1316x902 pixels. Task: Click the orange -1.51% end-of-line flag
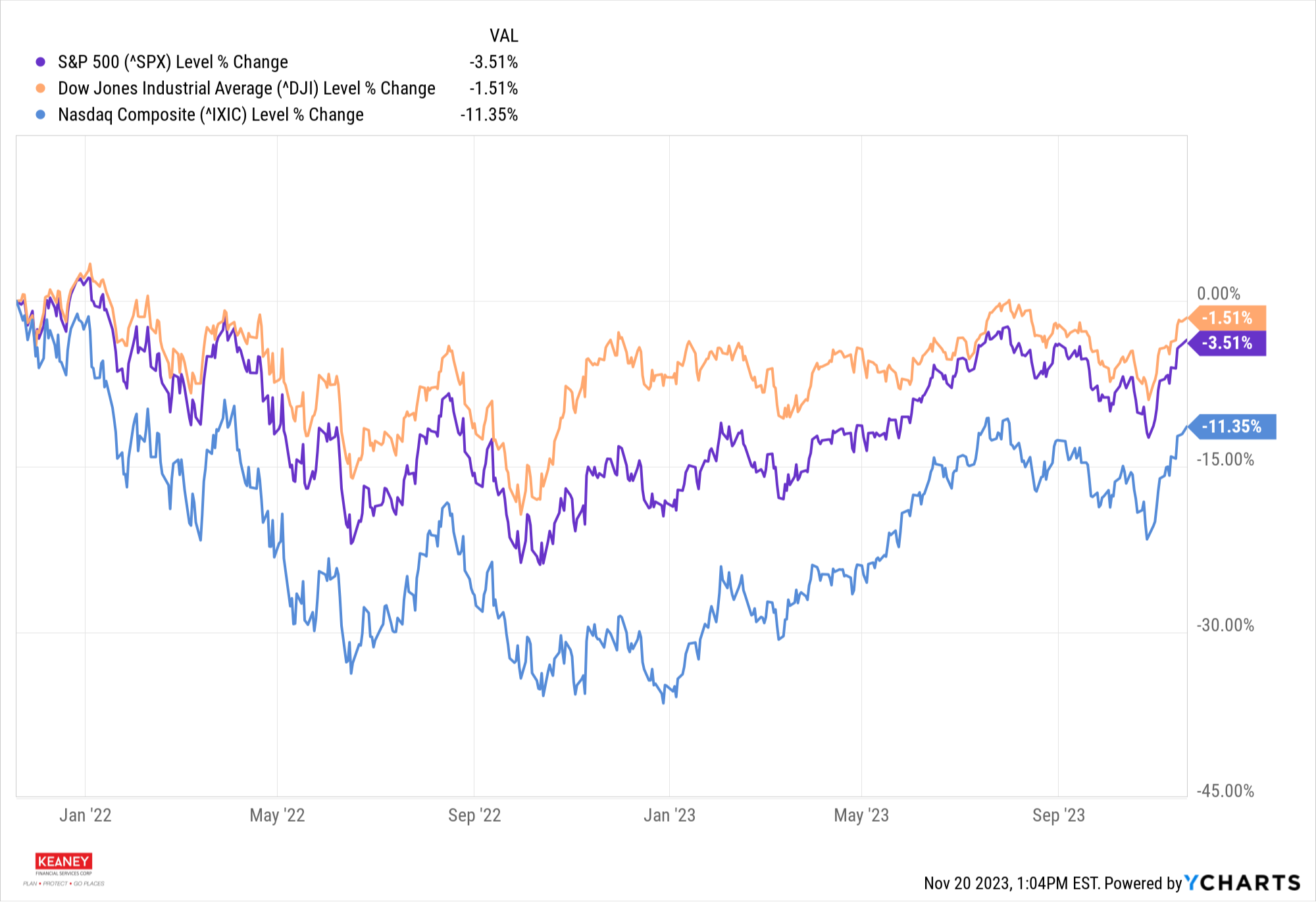tap(1227, 318)
